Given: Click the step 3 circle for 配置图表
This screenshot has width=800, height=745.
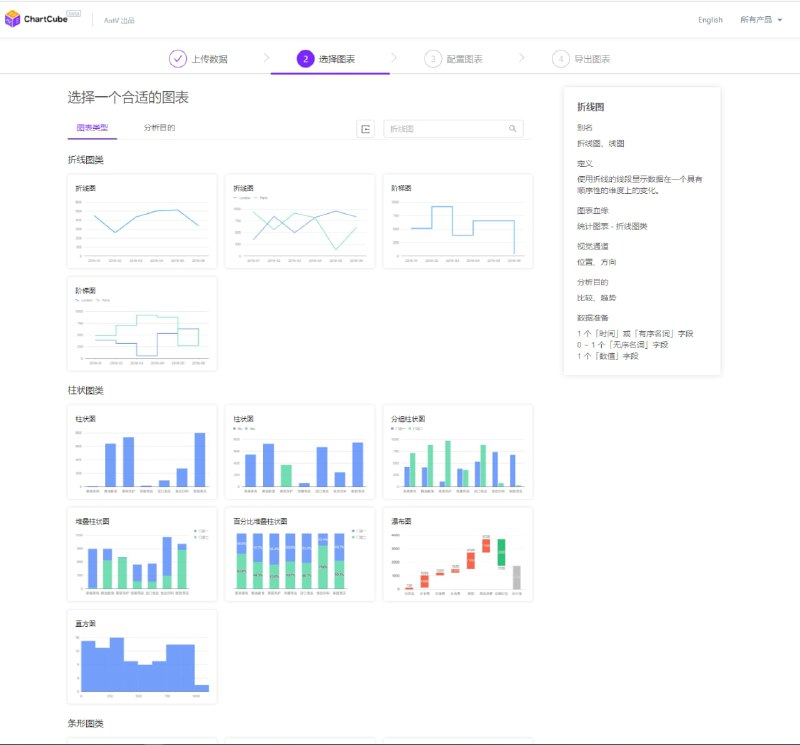Looking at the screenshot, I should (x=432, y=59).
